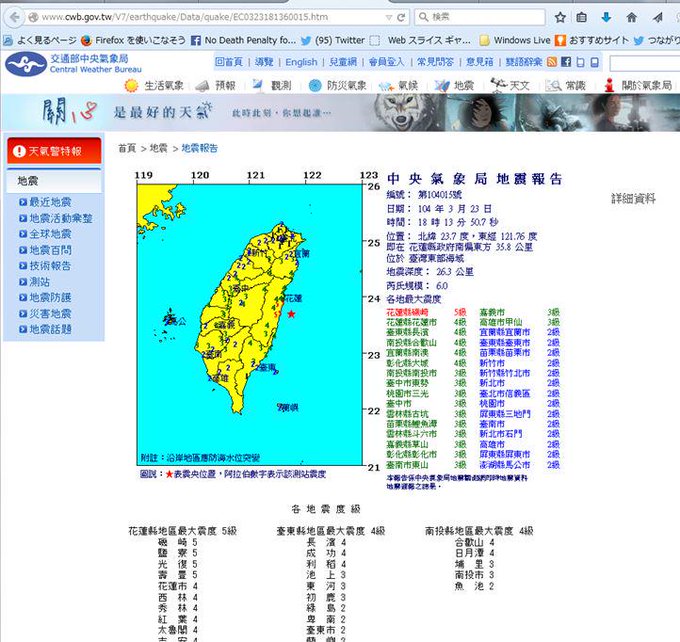Click the 詳細資料 details link
Image resolution: width=680 pixels, height=642 pixels.
[x=633, y=199]
